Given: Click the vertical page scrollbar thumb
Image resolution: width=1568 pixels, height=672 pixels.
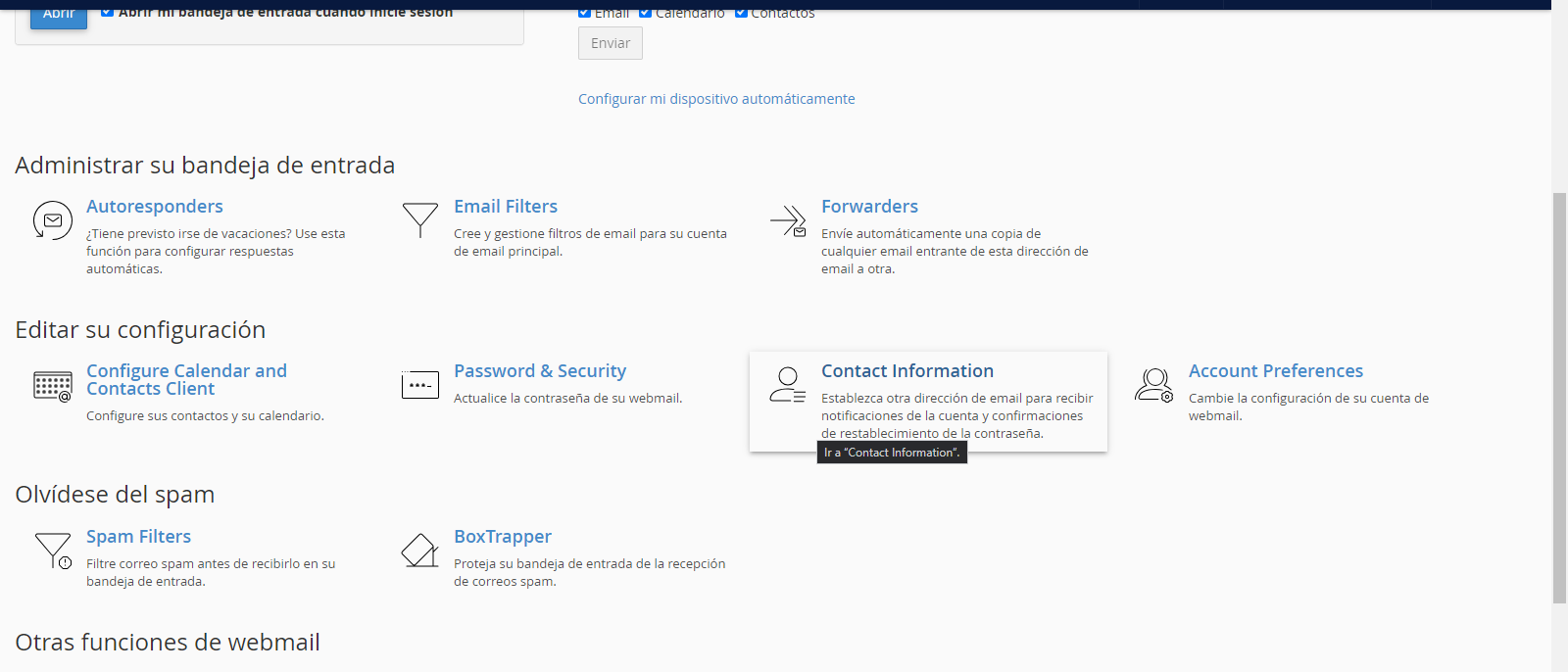Looking at the screenshot, I should pyautogui.click(x=1559, y=397).
